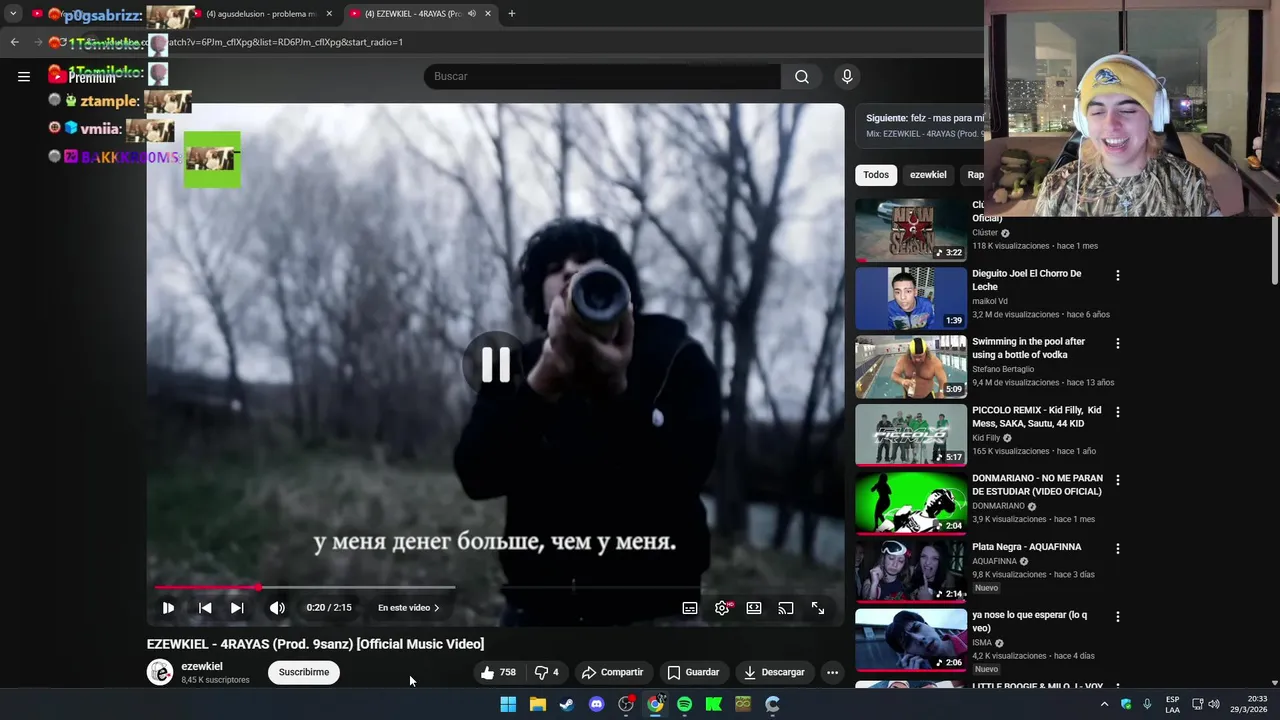The height and width of the screenshot is (720, 1280).
Task: Switch to the agusdelusion browser tab
Action: tap(260, 14)
